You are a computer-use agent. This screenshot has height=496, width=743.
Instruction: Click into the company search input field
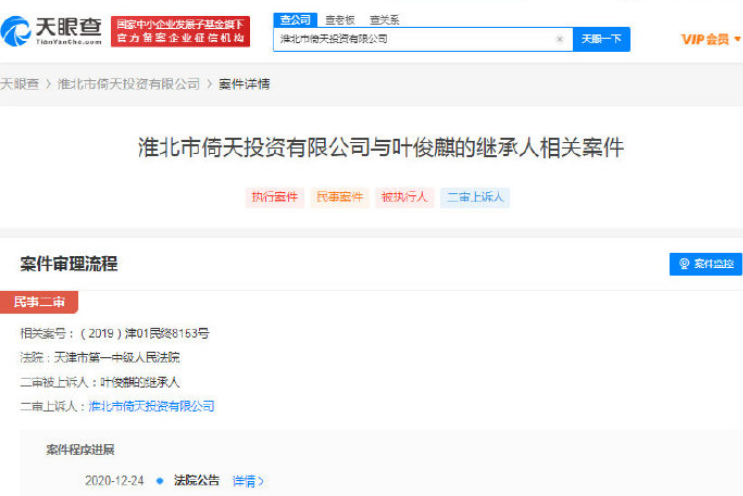[x=410, y=40]
